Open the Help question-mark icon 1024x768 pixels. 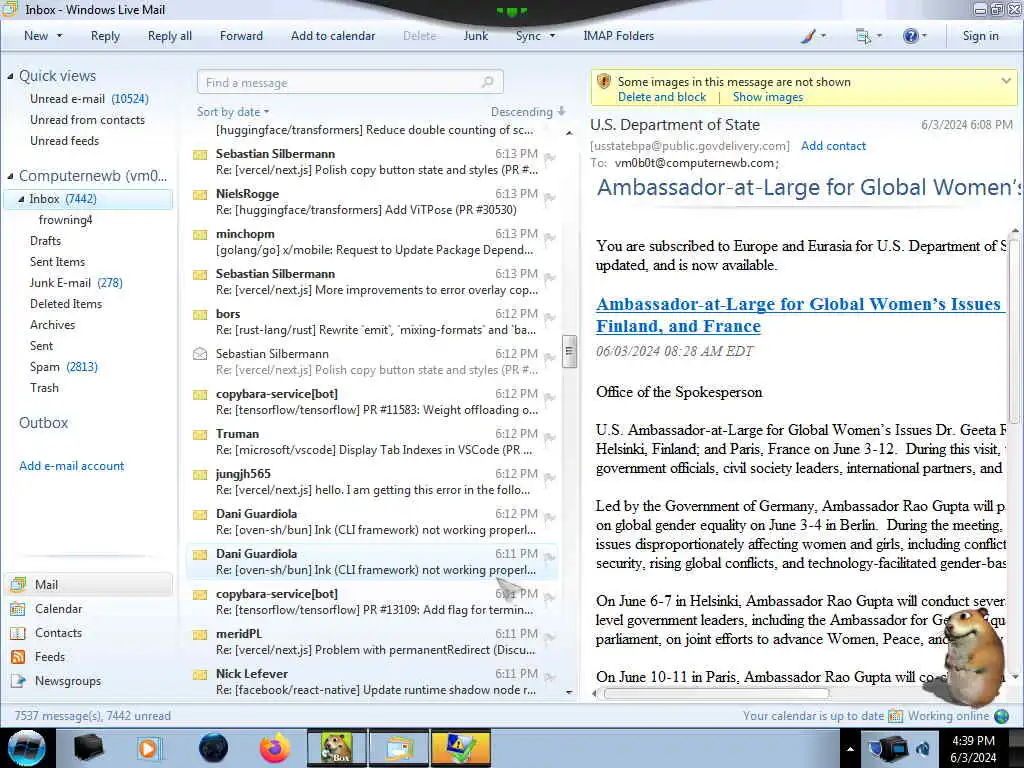[914, 36]
